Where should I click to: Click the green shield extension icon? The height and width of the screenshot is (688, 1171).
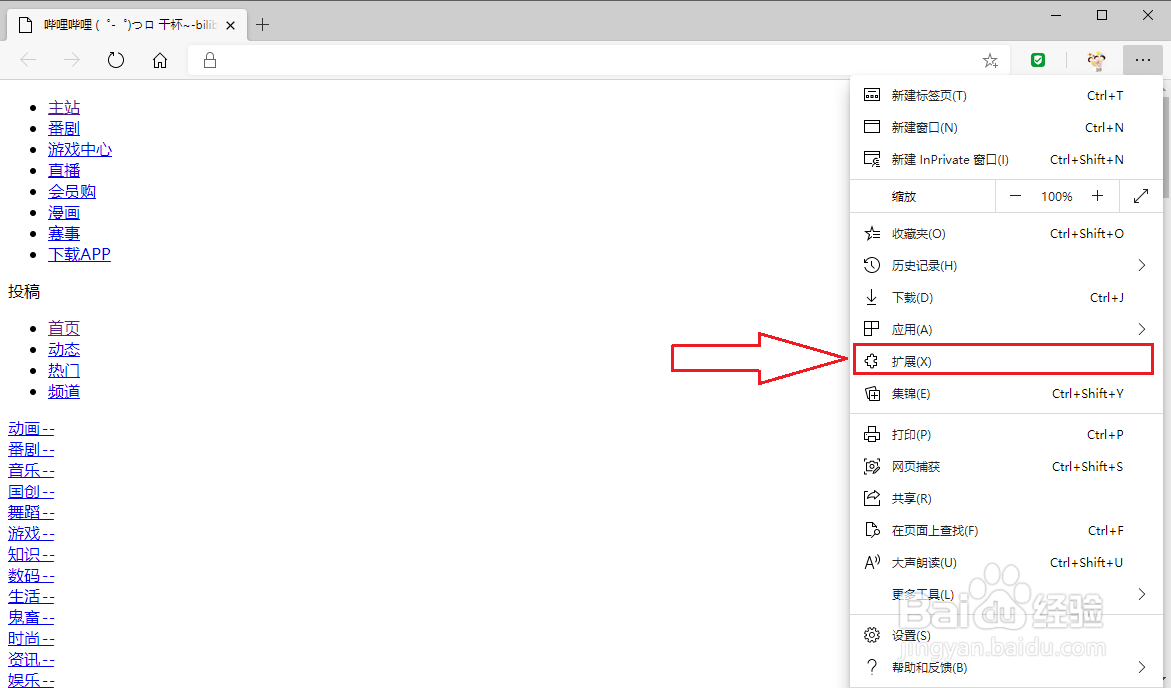point(1038,61)
